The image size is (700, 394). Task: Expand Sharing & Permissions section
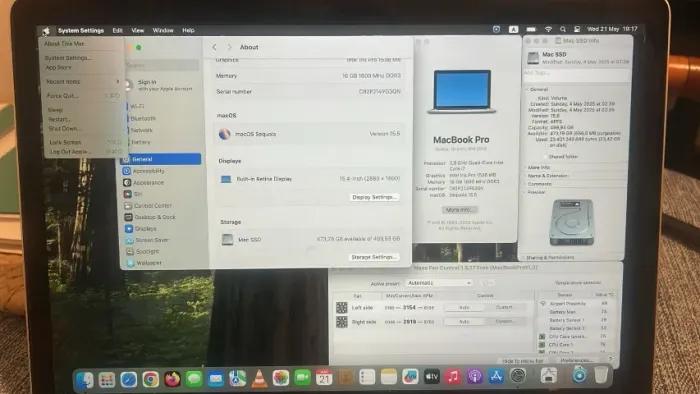[x=524, y=257]
